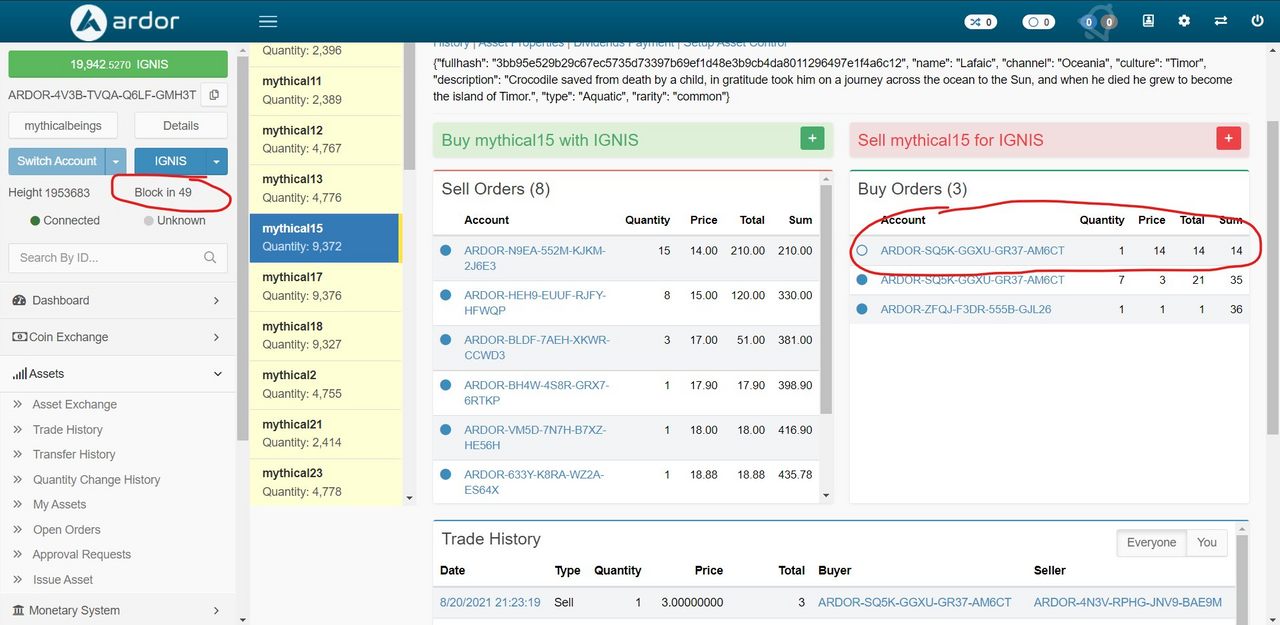Open Quantity Change History in the sidebar

tap(97, 480)
